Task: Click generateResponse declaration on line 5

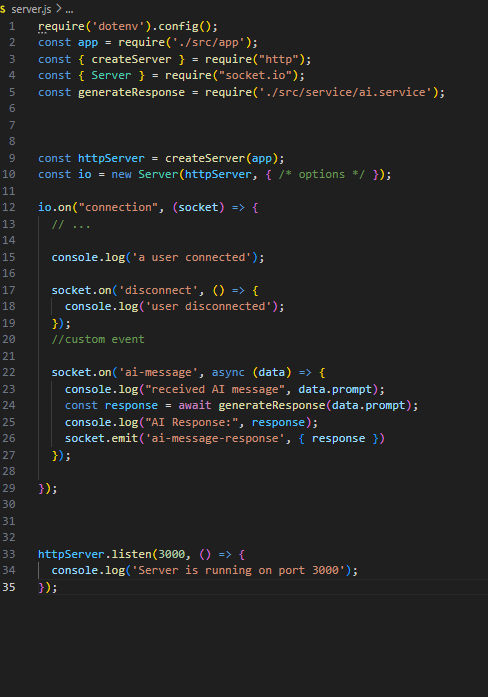Action: click(x=131, y=92)
